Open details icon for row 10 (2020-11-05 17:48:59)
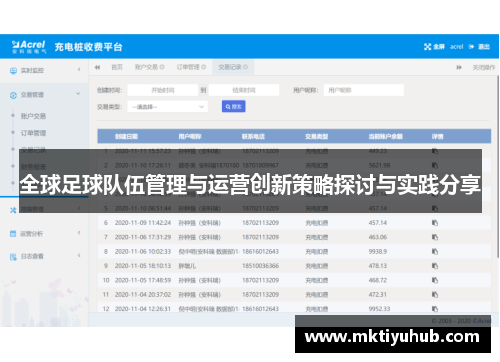This screenshot has width=500, height=362. click(x=435, y=280)
